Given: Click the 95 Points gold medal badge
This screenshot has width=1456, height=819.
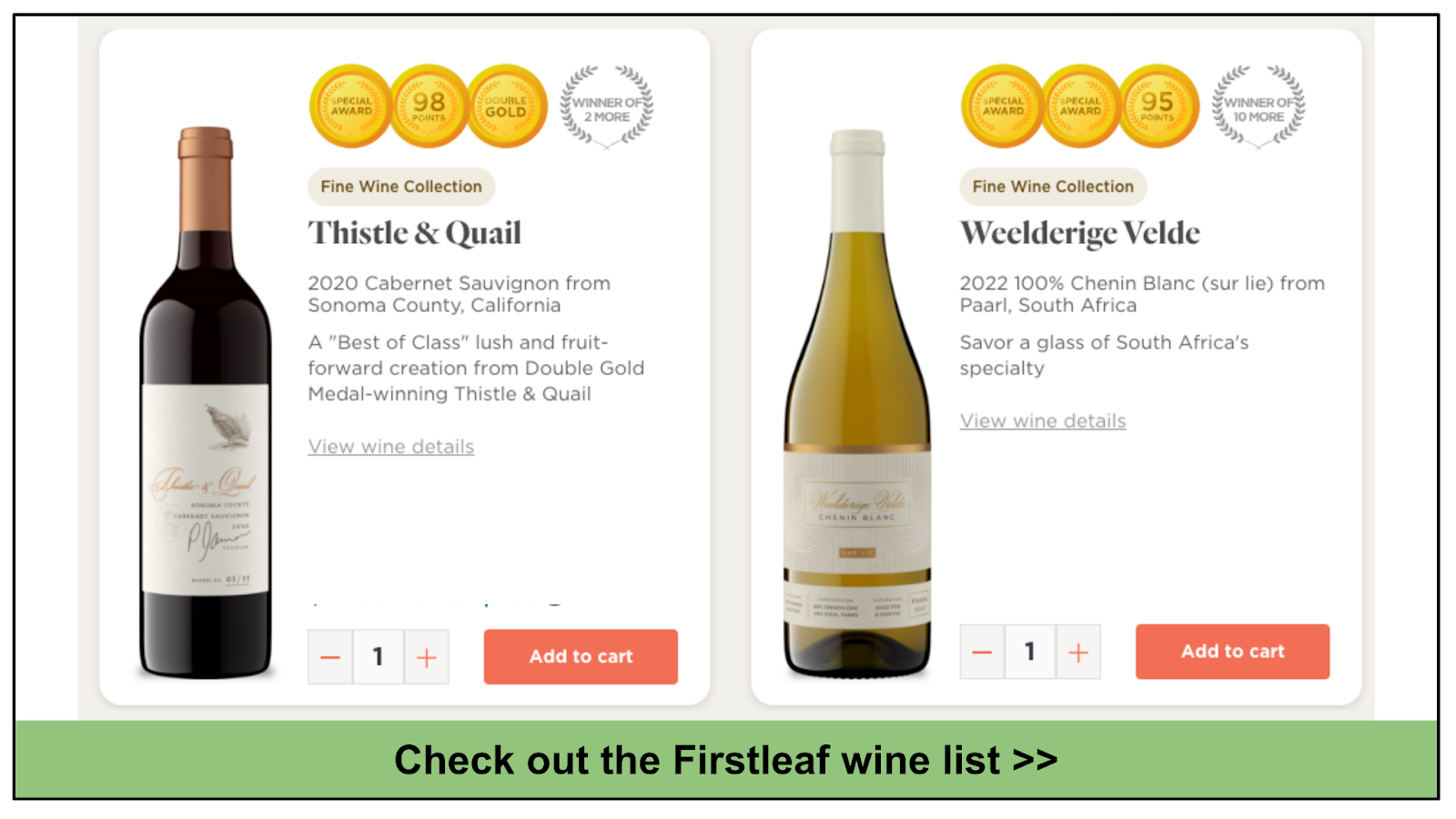Looking at the screenshot, I should 1158,106.
